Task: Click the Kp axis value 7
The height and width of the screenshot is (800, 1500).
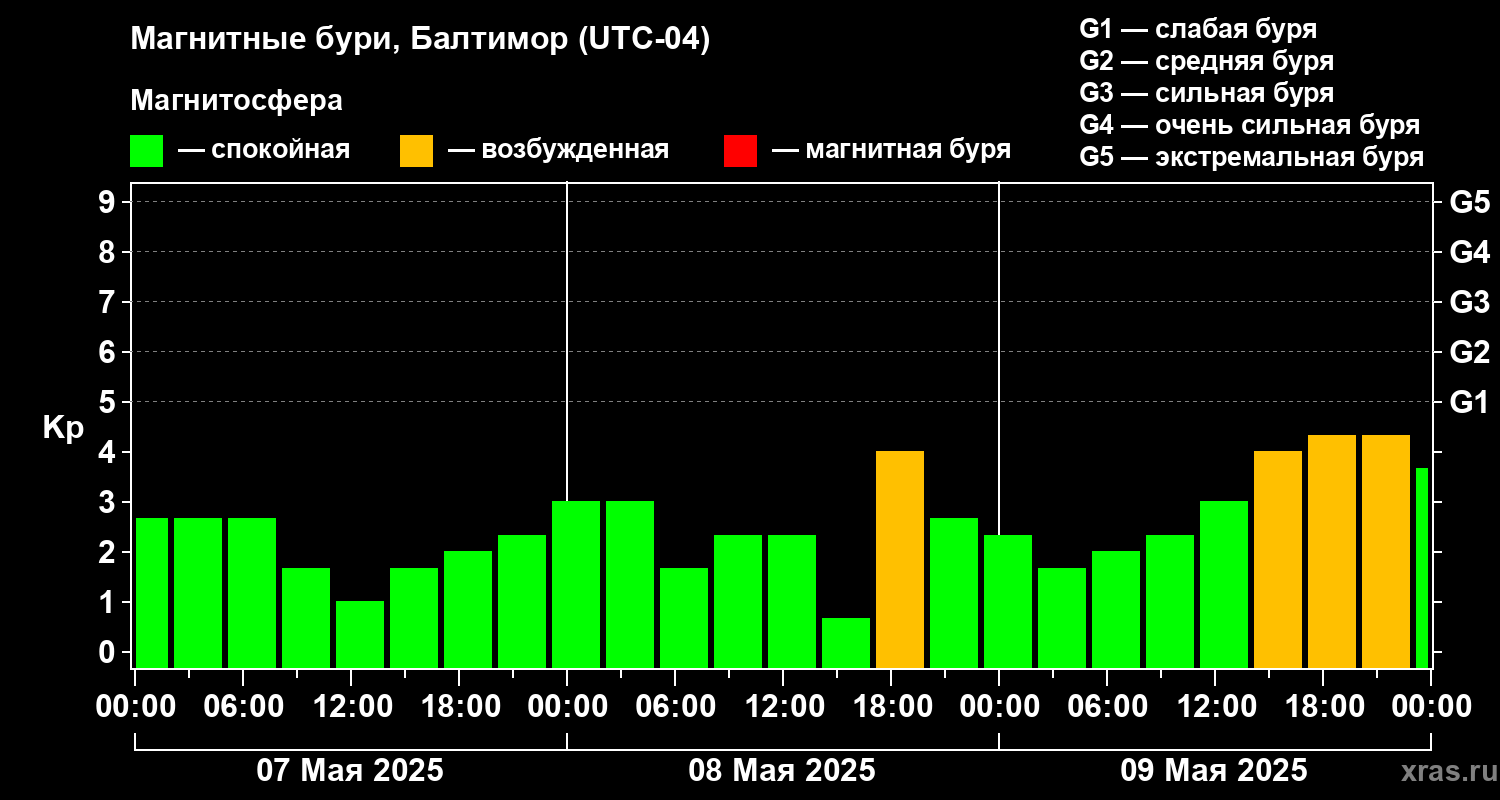Action: (x=109, y=302)
